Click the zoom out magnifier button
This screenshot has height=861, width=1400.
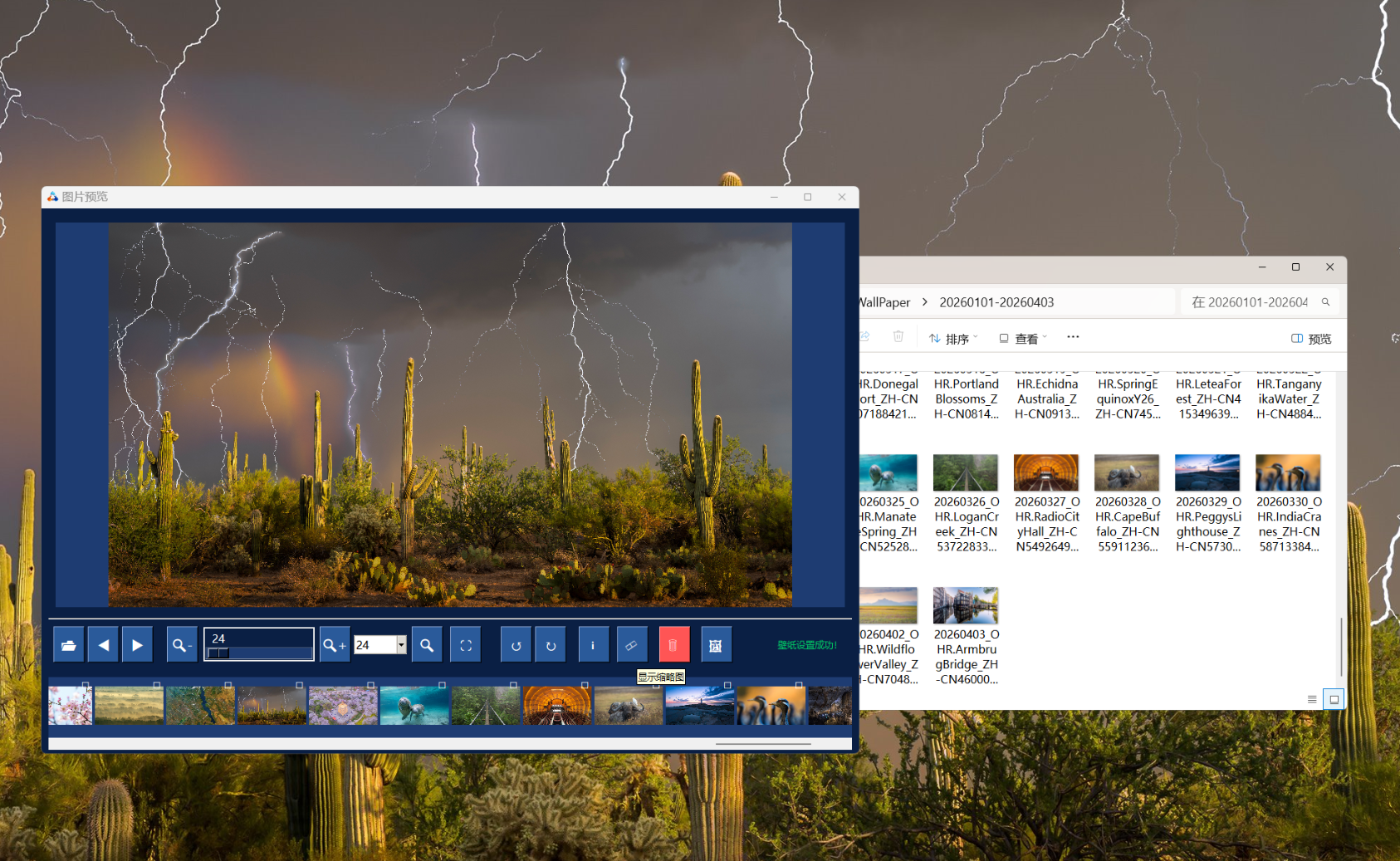click(181, 645)
